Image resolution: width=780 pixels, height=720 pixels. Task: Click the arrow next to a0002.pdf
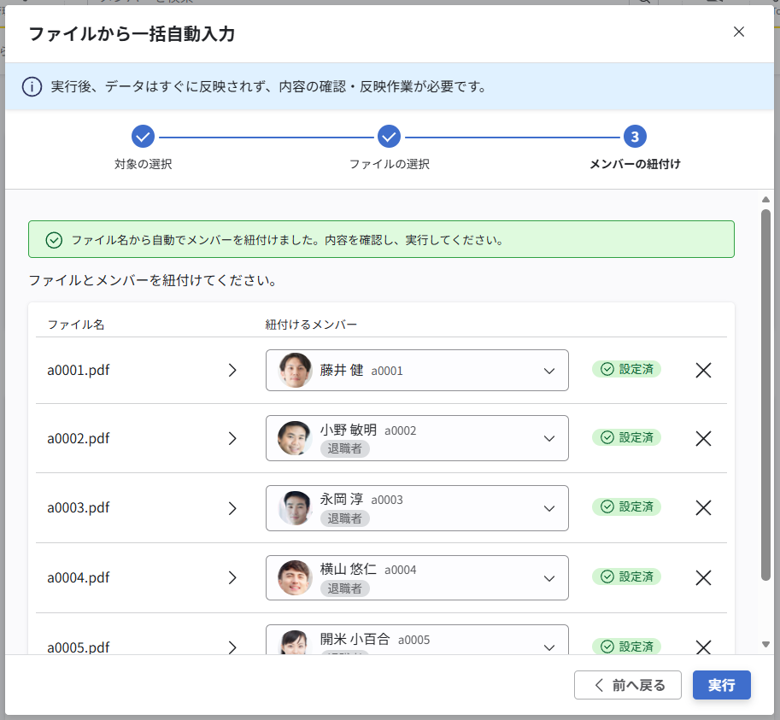[x=232, y=438]
